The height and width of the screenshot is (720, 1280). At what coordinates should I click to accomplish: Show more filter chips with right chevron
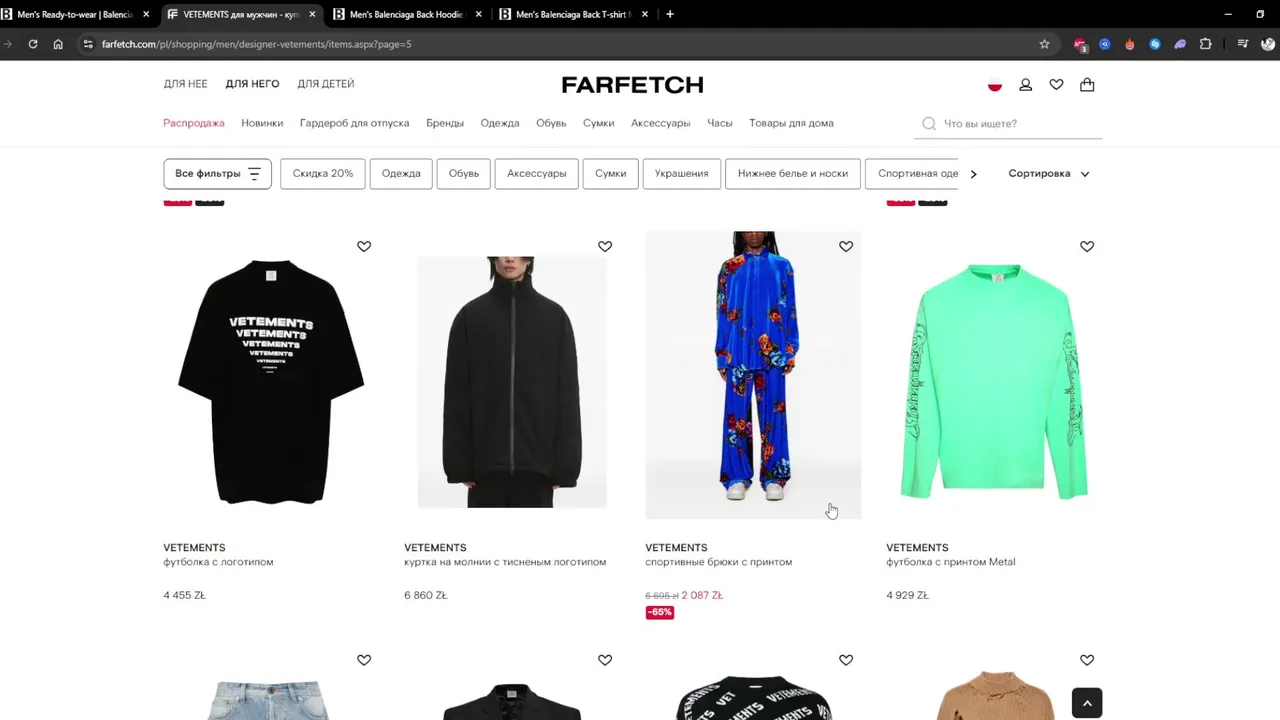tap(973, 174)
